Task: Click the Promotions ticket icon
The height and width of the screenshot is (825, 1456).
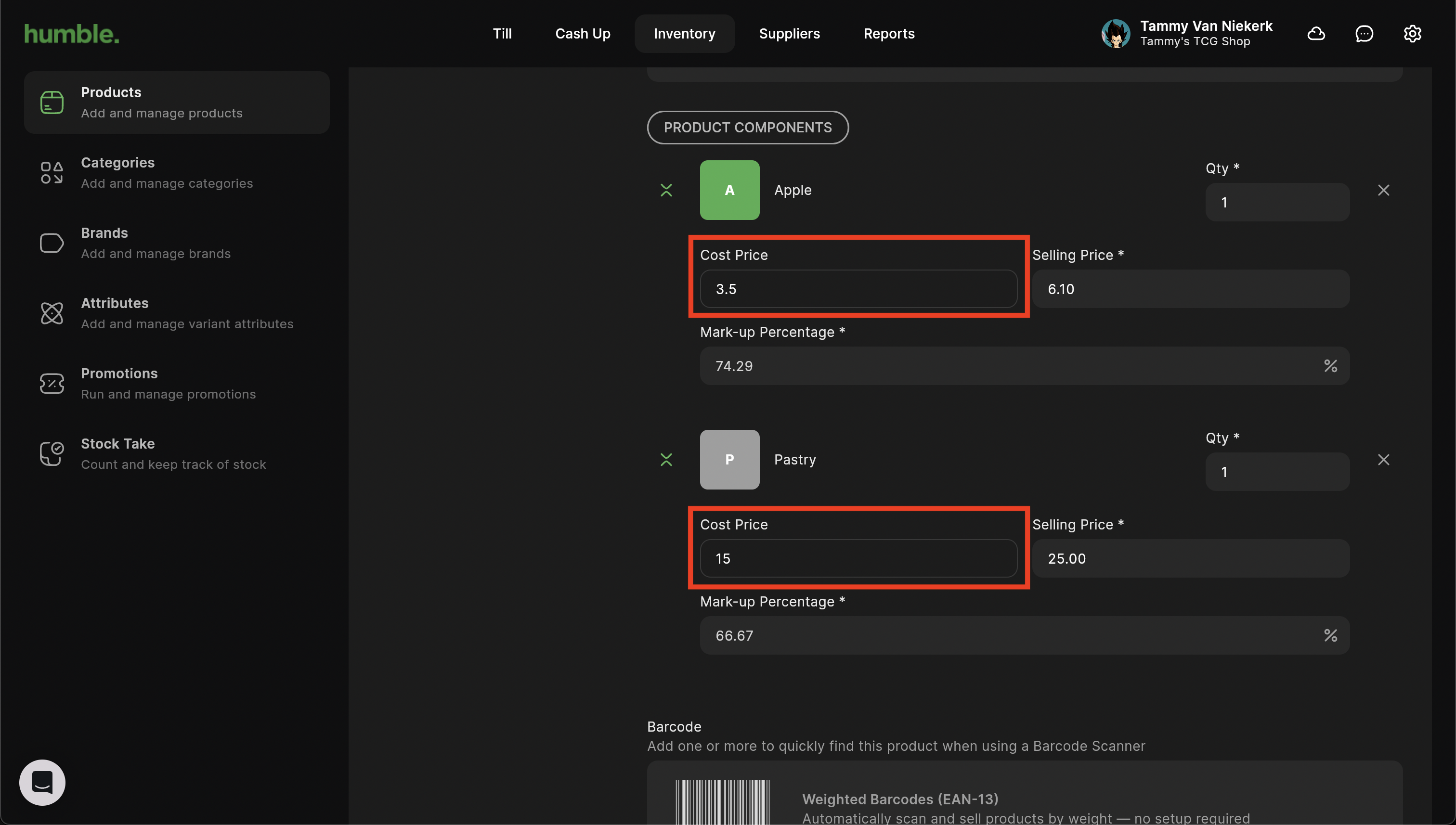Action: click(x=52, y=384)
